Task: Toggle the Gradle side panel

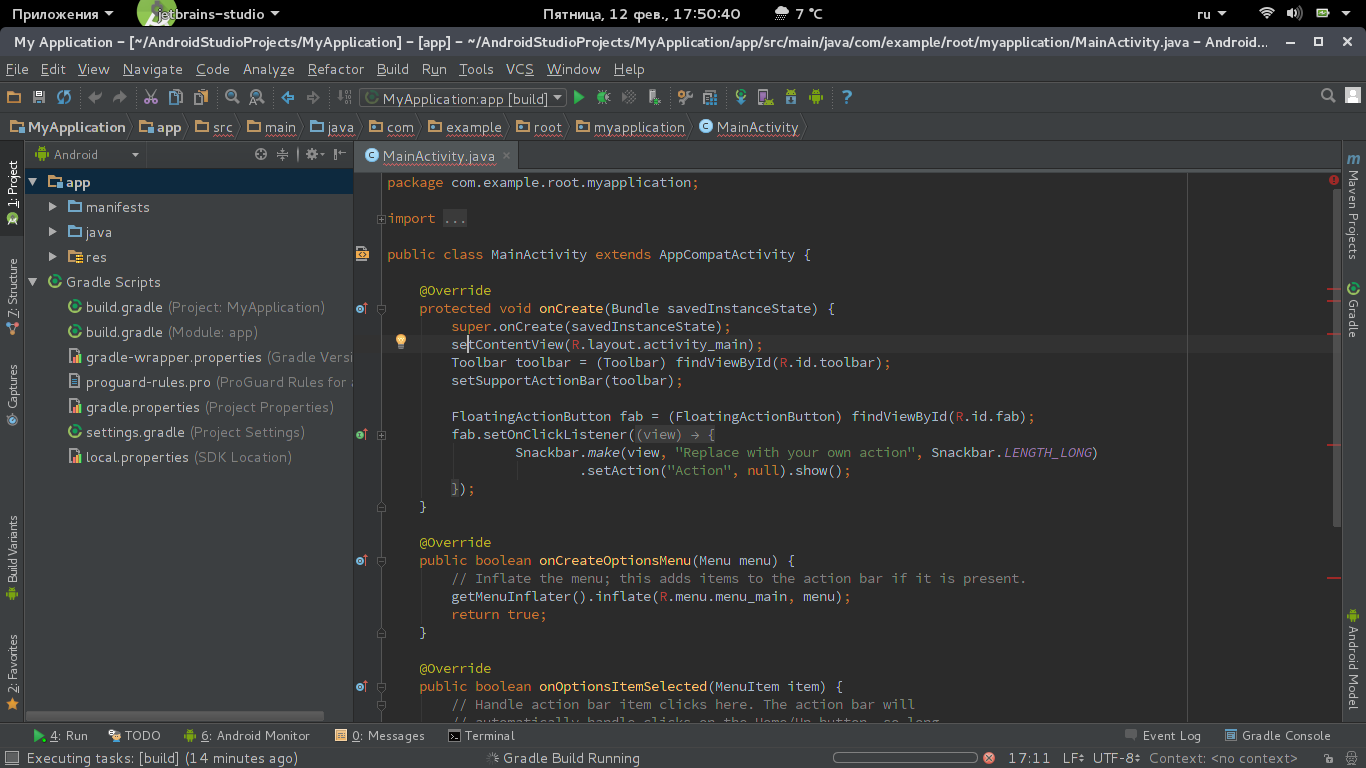Action: pos(1353,310)
